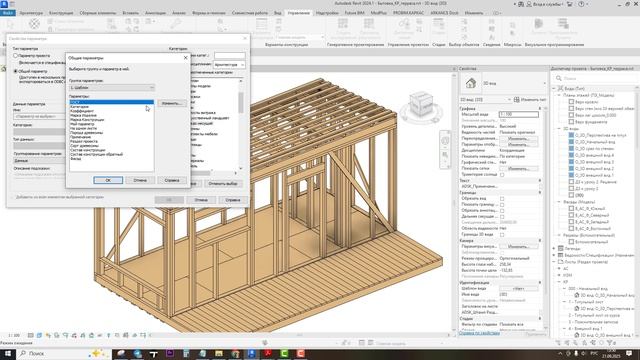
Task: Open the Вставить ribbon tab
Action: [131, 13]
